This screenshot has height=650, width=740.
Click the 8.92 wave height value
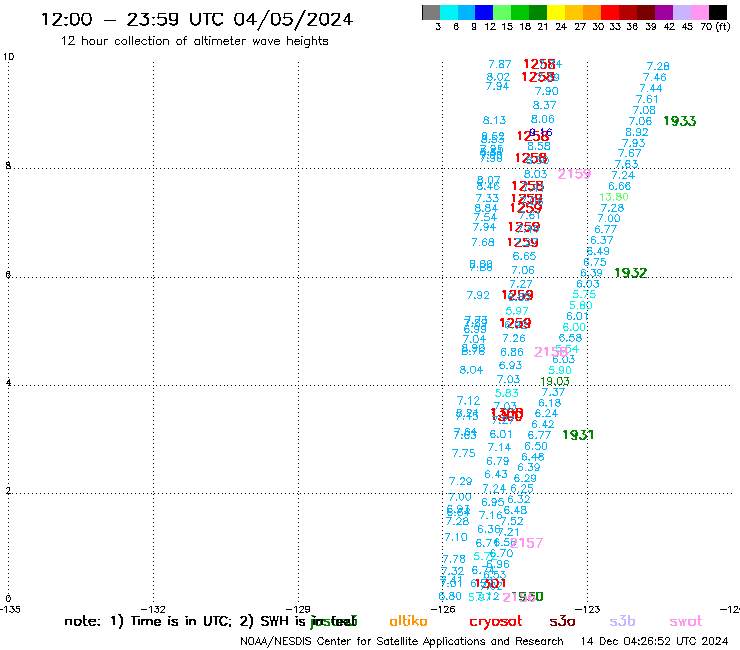[x=637, y=132]
